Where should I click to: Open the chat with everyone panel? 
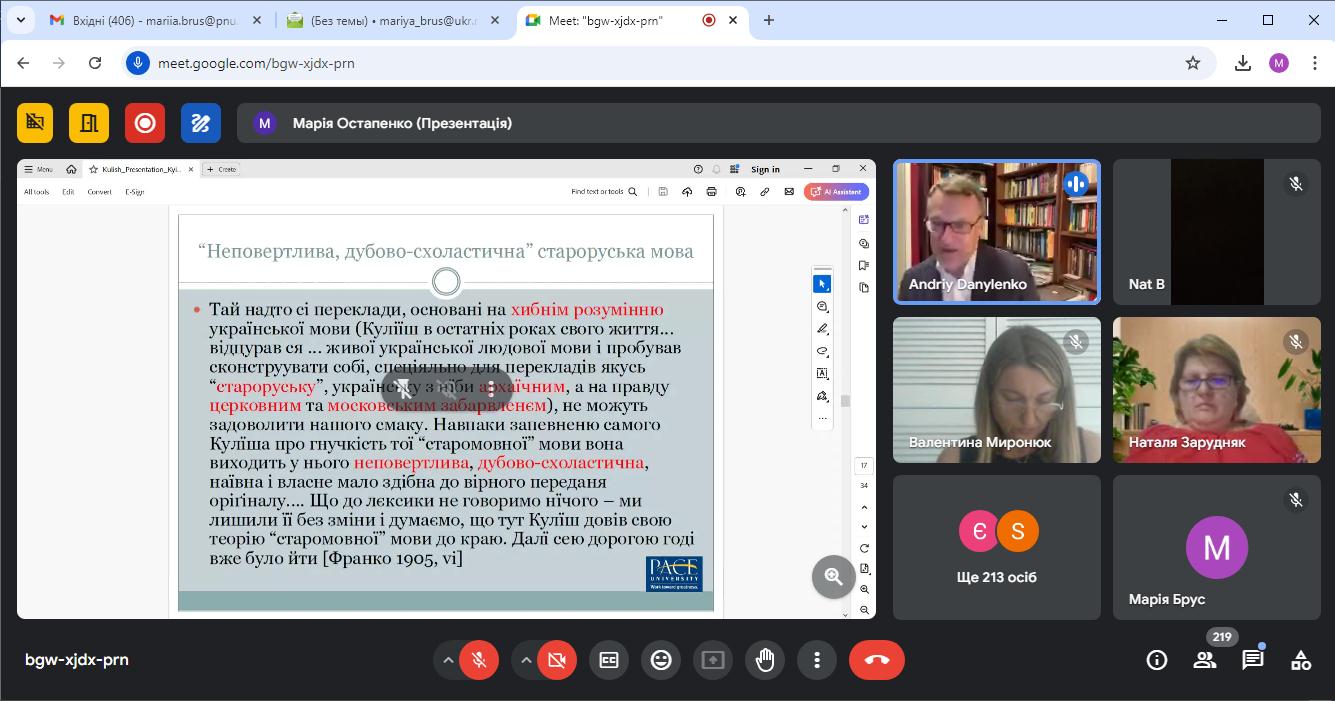(1252, 660)
